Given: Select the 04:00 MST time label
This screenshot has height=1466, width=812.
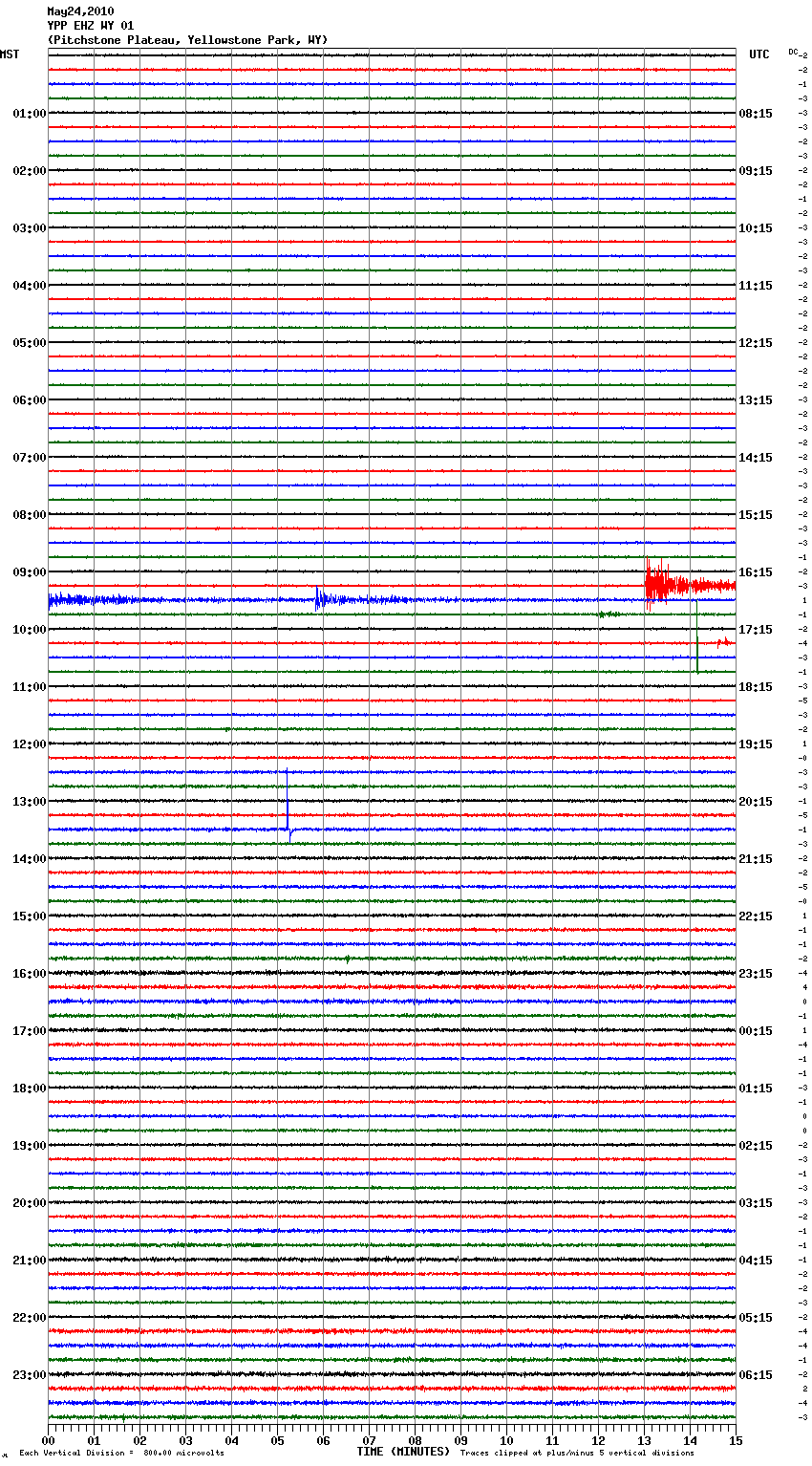Looking at the screenshot, I should 30,286.
